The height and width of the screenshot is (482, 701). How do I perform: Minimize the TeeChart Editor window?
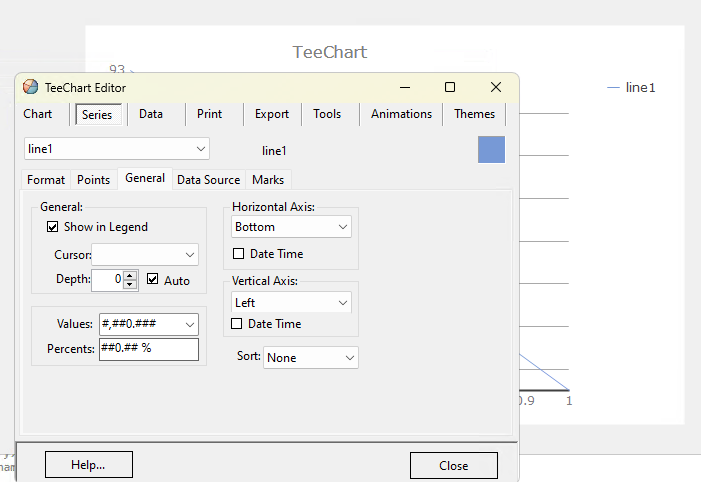(405, 87)
